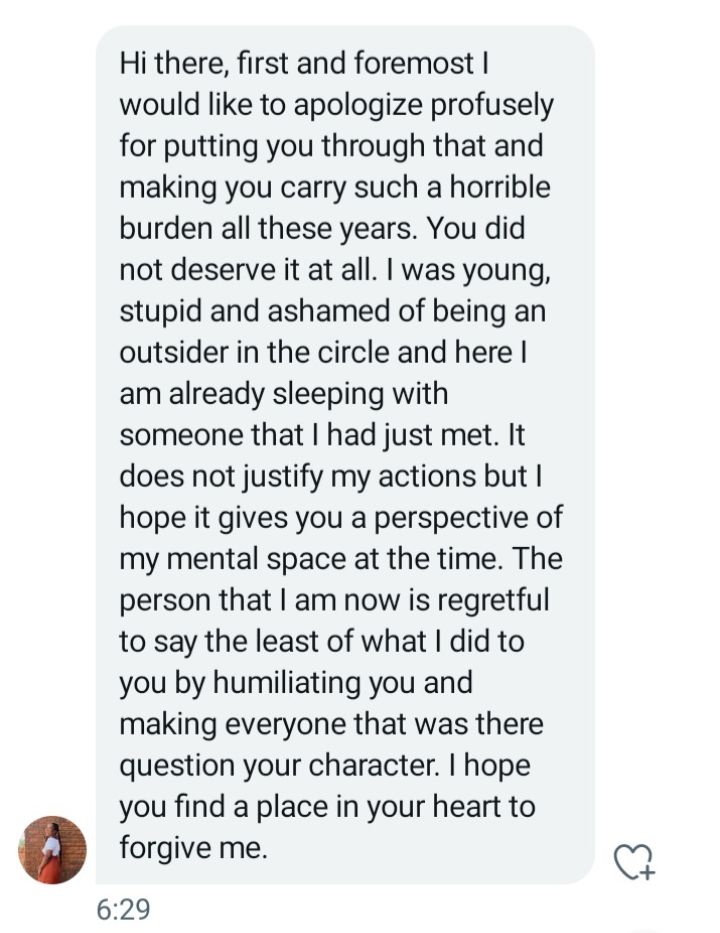720x933 pixels.
Task: Click the line "hope it gives you a perspective"
Action: click(340, 516)
